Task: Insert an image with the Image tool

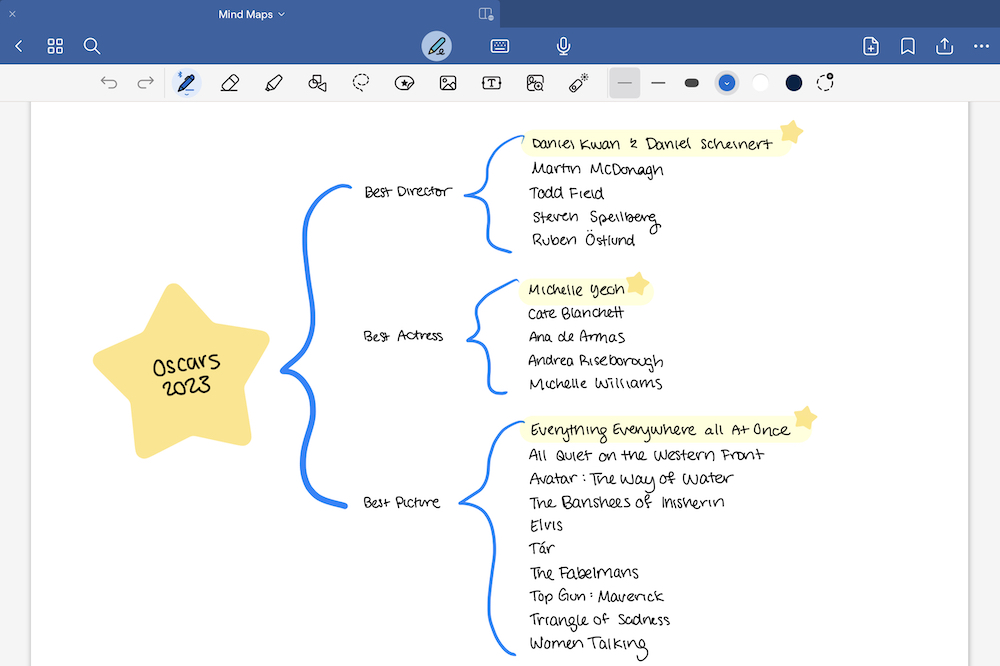Action: 448,83
